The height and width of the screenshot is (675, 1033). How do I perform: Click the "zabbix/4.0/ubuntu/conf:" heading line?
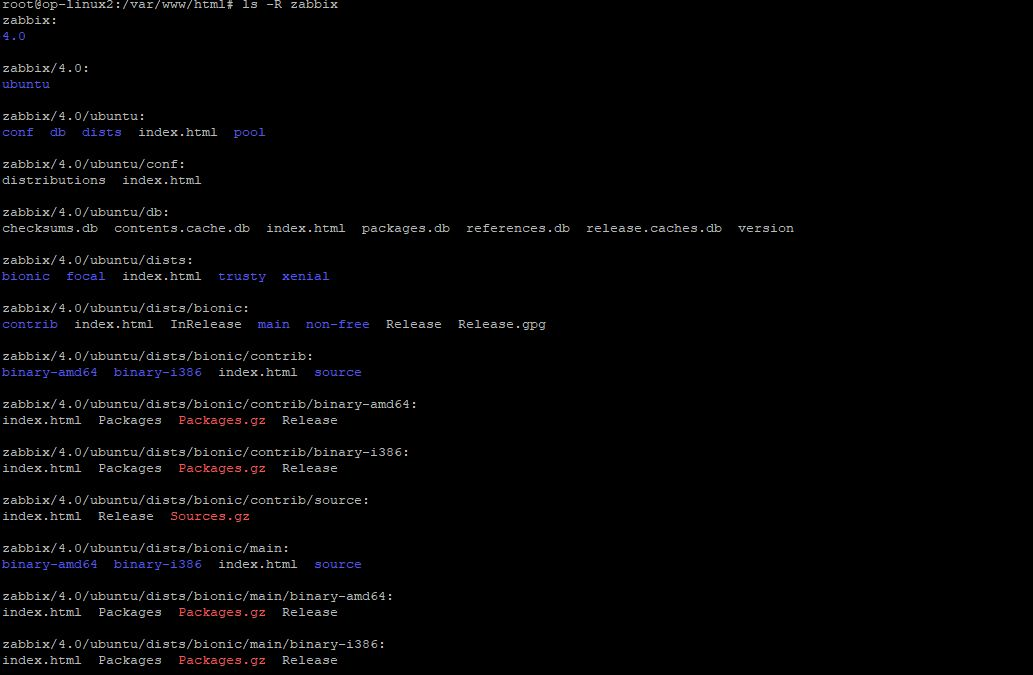pos(94,165)
